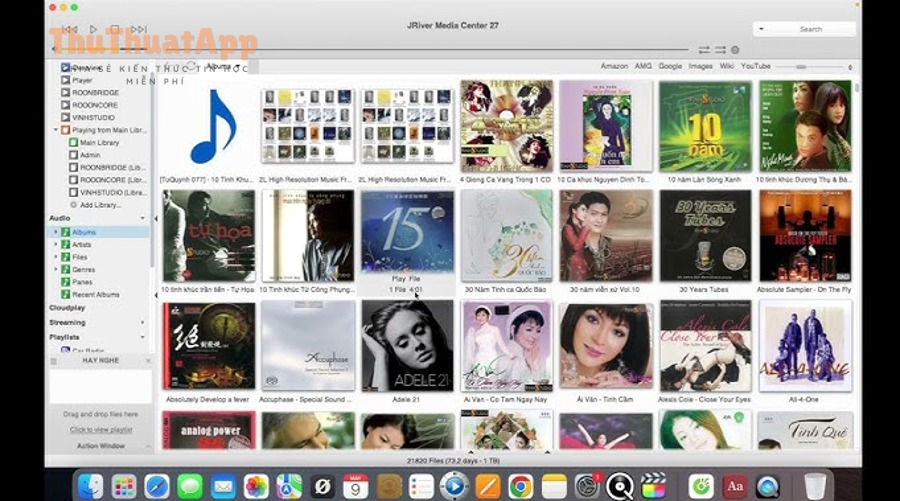Open the Trash in the Dock

point(814,487)
